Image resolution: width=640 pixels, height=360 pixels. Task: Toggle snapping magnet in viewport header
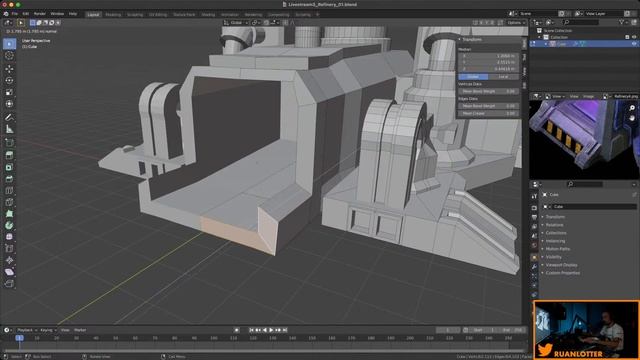[x=266, y=22]
